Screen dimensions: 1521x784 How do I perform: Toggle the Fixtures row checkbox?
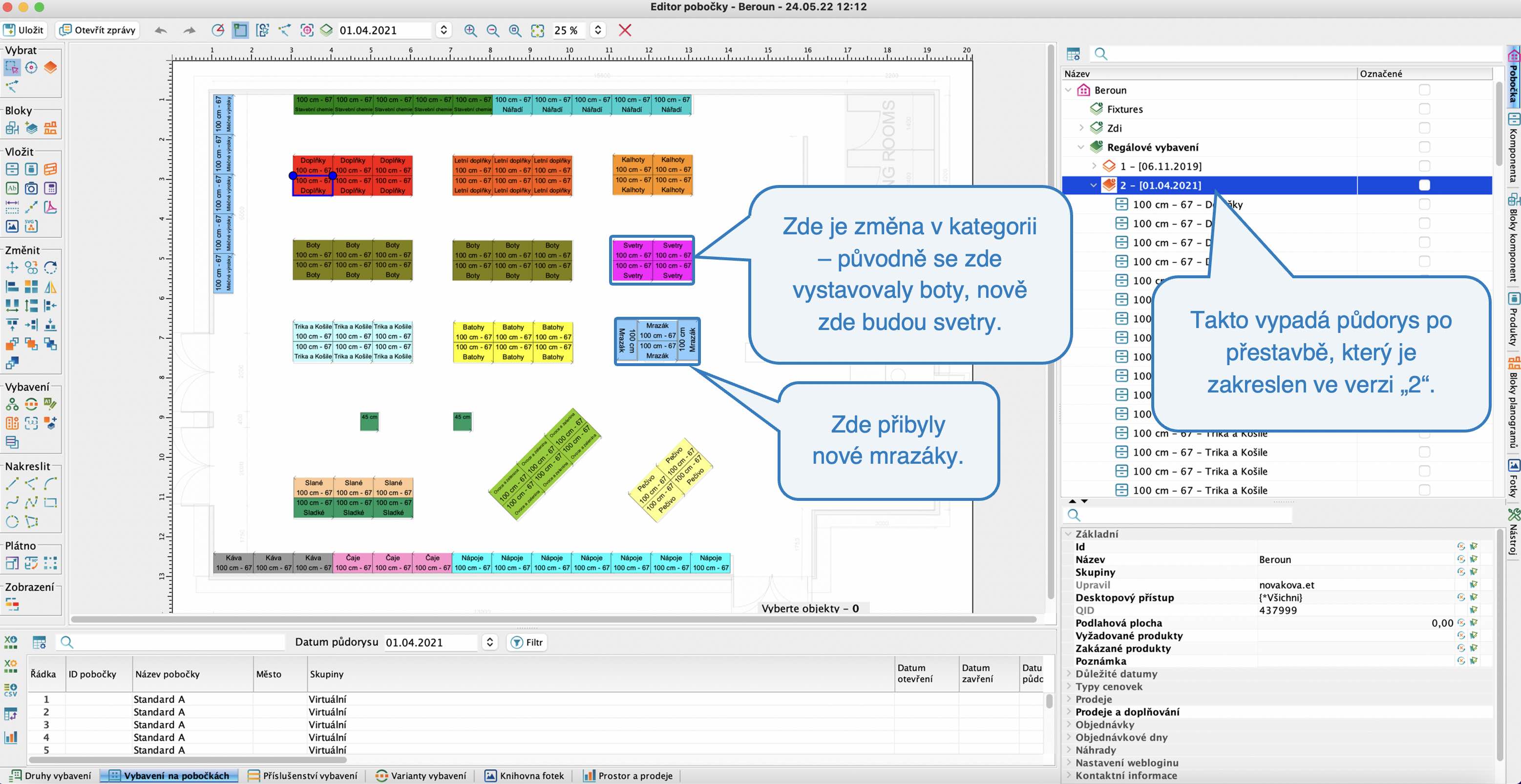tap(1425, 108)
